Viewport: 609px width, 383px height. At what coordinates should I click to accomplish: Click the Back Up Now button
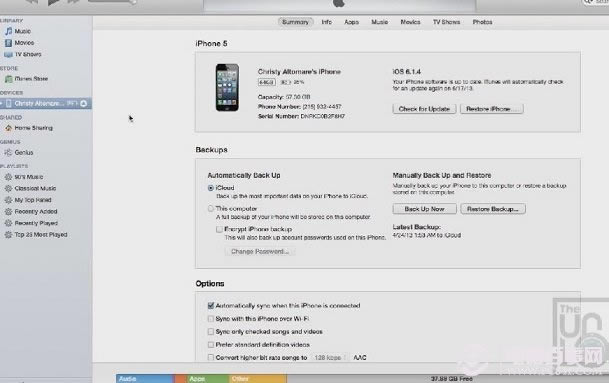pyautogui.click(x=424, y=209)
